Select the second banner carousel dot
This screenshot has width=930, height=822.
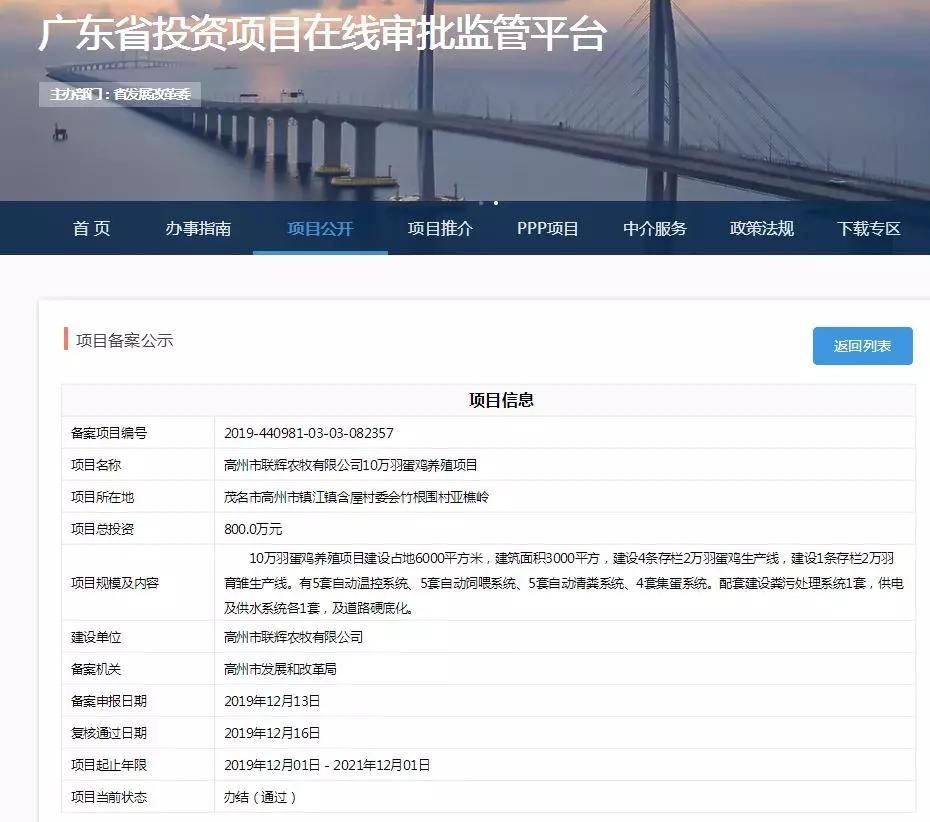tap(496, 203)
